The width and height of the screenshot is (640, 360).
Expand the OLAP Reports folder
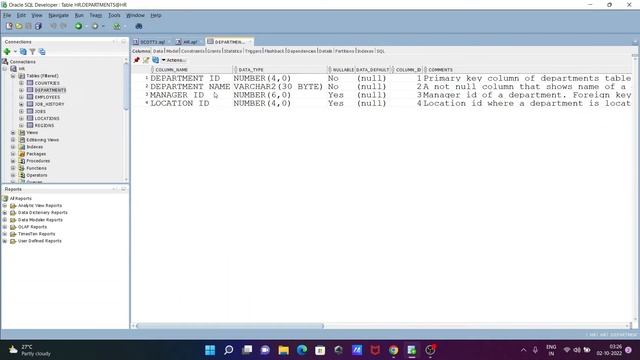(x=5, y=227)
